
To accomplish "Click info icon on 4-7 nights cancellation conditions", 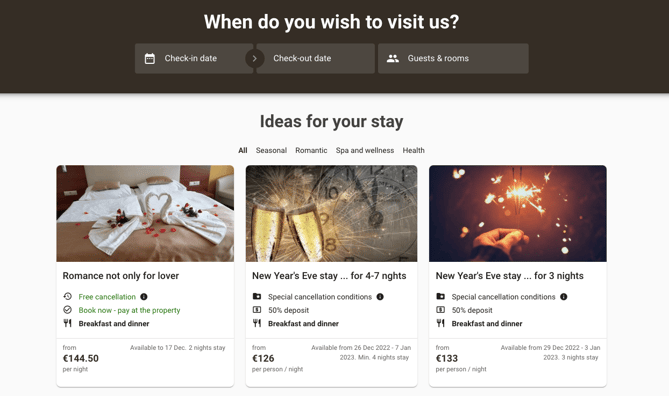I will click(380, 297).
